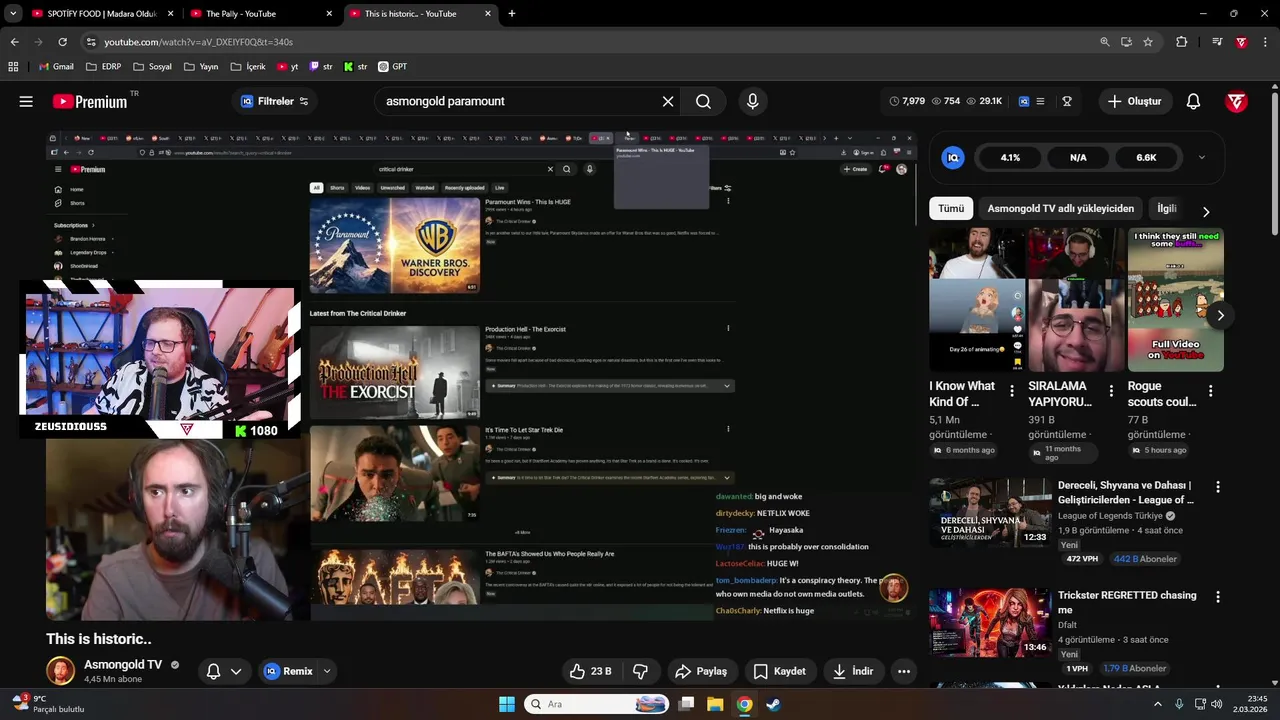Open the vidIQ list menu icon

click(1040, 101)
